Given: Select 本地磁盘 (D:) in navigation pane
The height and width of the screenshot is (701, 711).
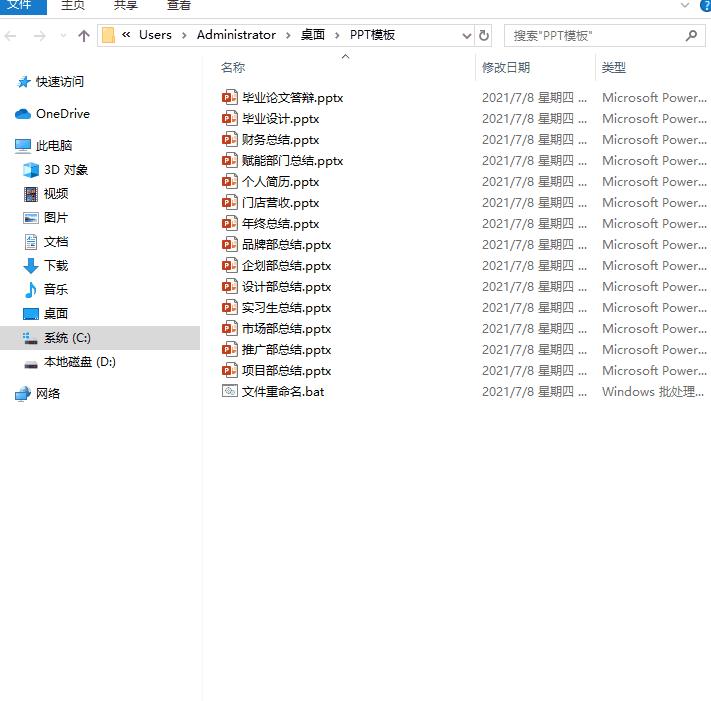Looking at the screenshot, I should point(79,362).
